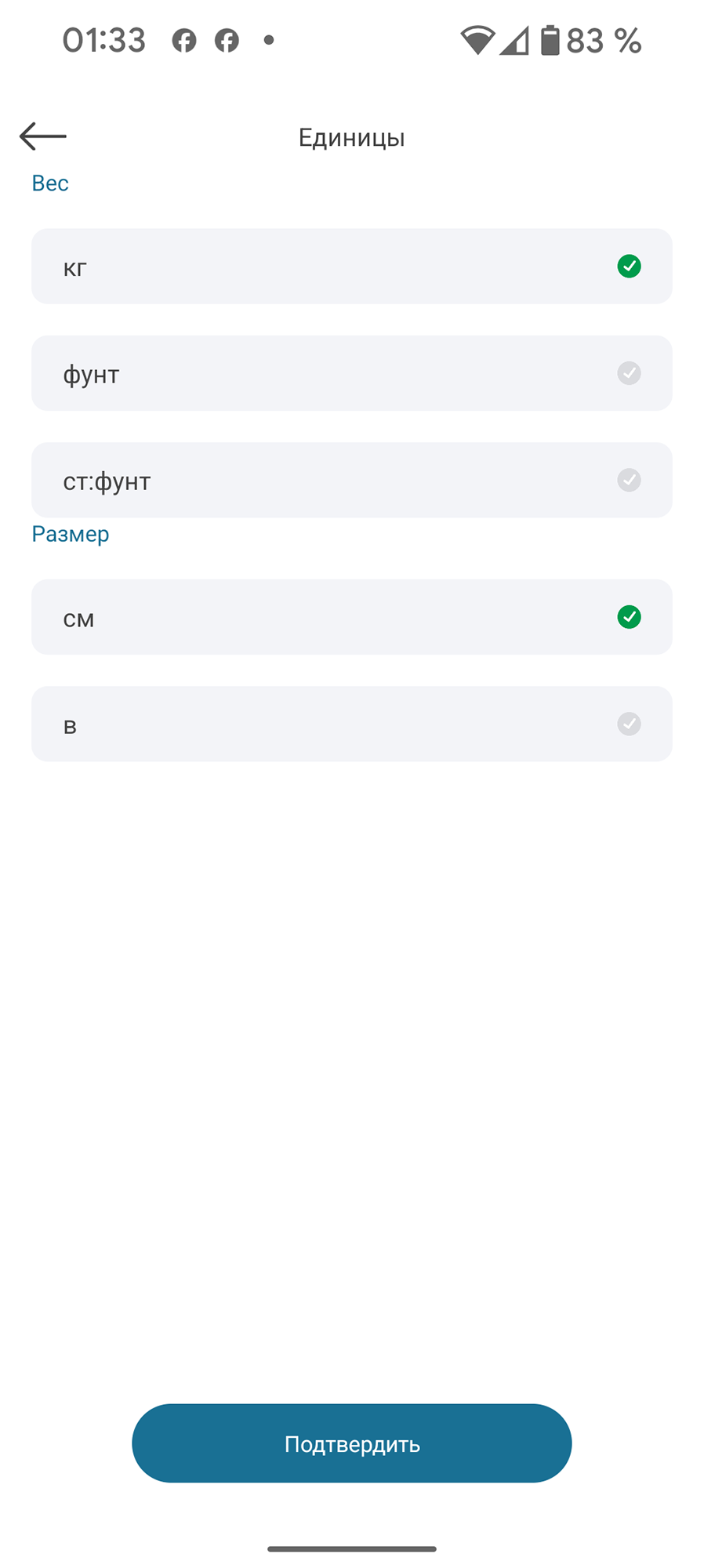Tap the back arrow icon

[x=43, y=136]
